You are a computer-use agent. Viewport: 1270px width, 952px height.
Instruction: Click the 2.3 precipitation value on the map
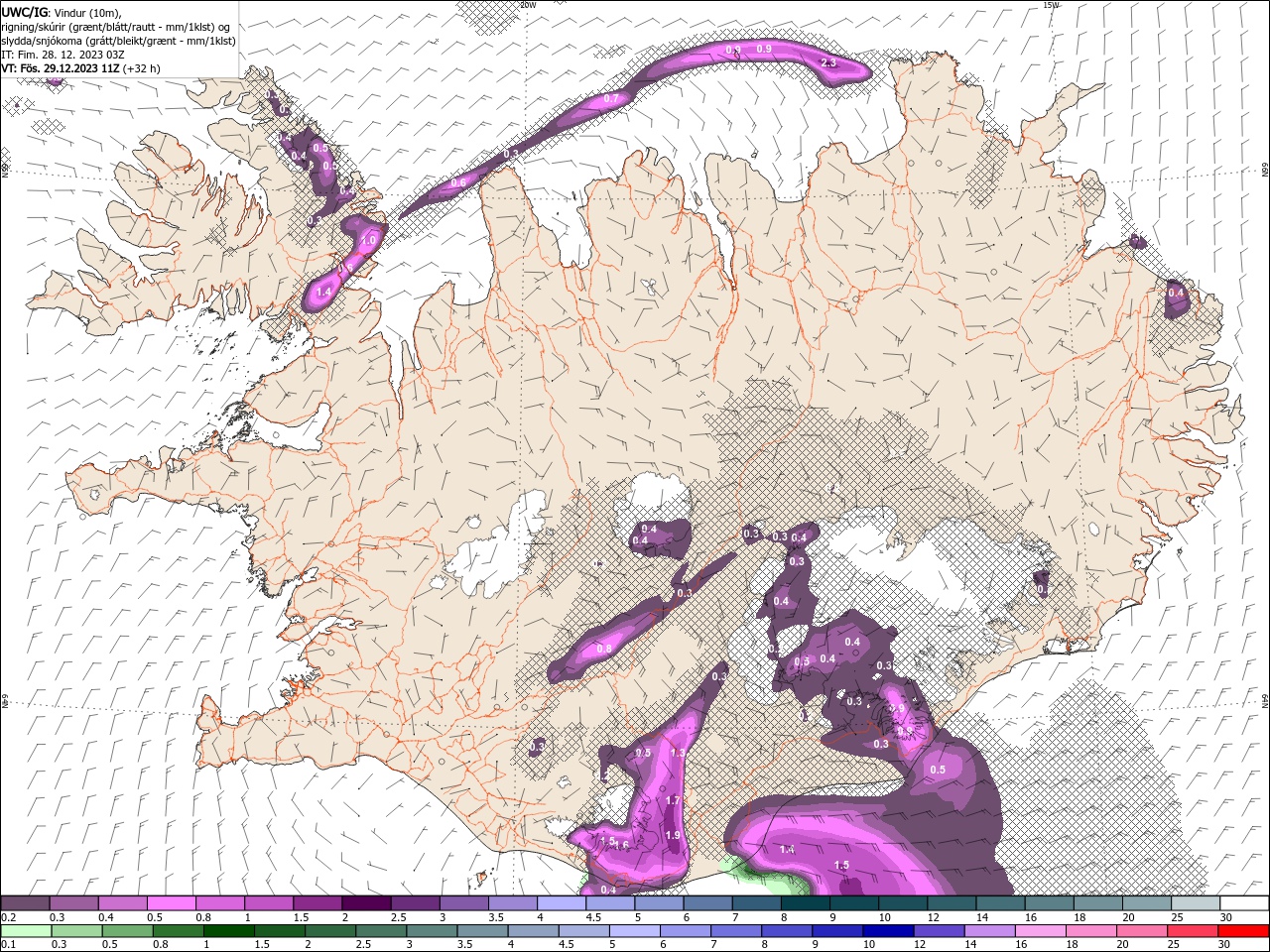[829, 62]
